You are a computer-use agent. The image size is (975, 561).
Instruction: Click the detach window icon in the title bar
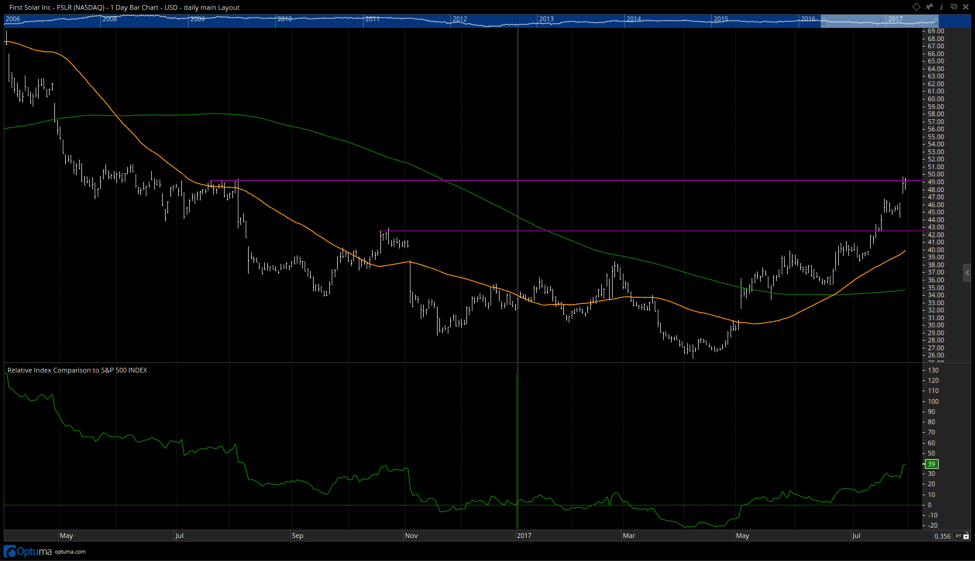coord(954,7)
